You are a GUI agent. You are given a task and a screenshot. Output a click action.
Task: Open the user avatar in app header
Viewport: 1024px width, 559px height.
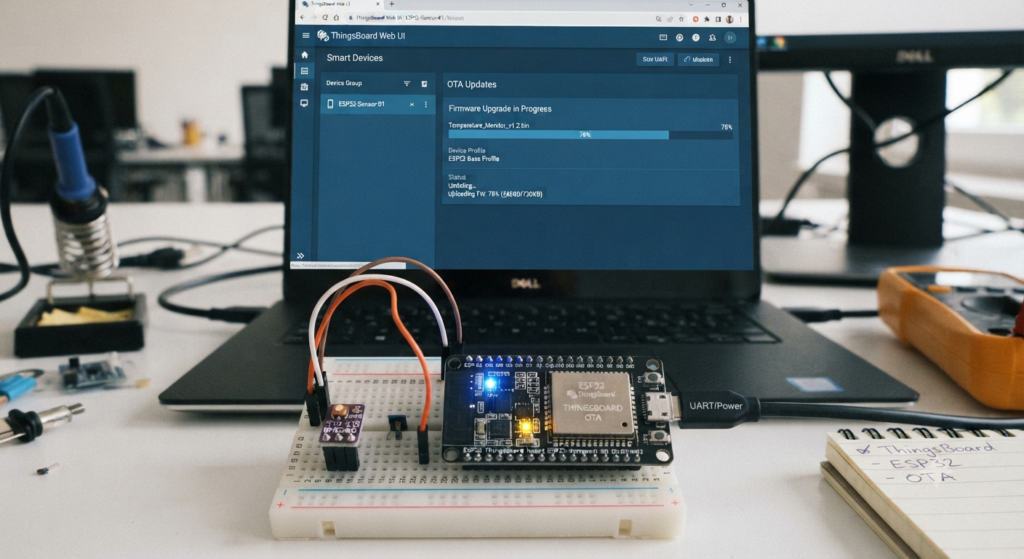coord(730,37)
